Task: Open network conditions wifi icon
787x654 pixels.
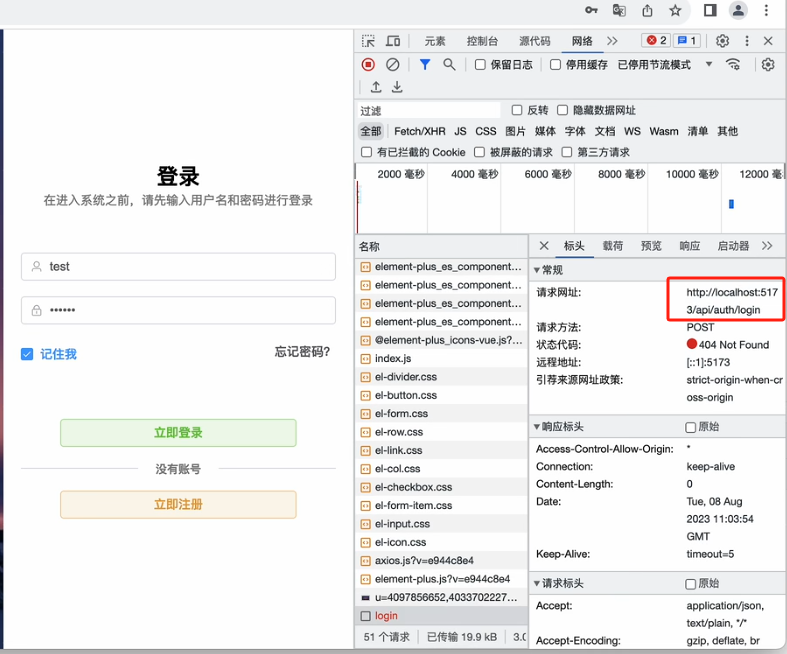Action: point(733,64)
